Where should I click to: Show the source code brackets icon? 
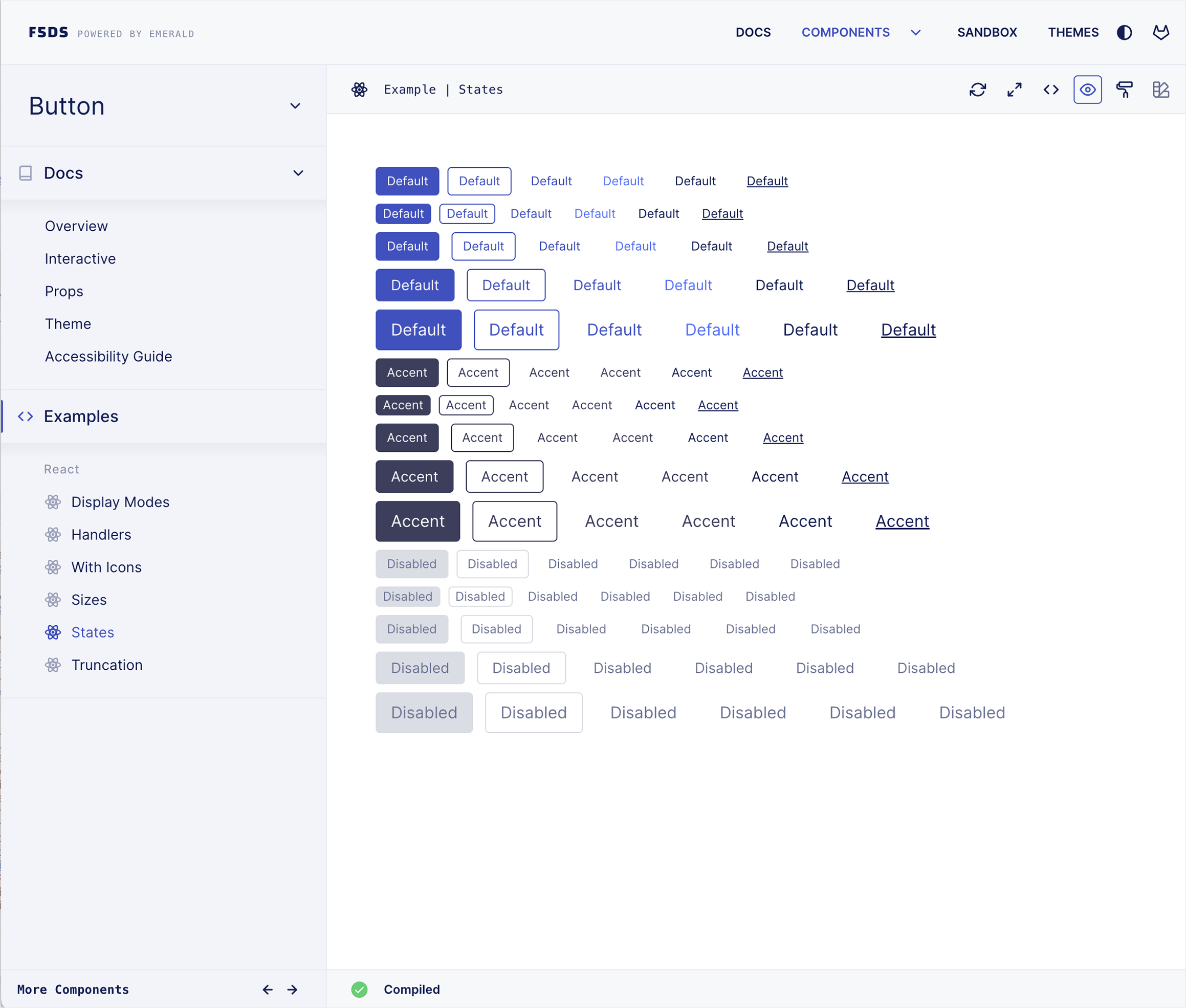(1050, 90)
